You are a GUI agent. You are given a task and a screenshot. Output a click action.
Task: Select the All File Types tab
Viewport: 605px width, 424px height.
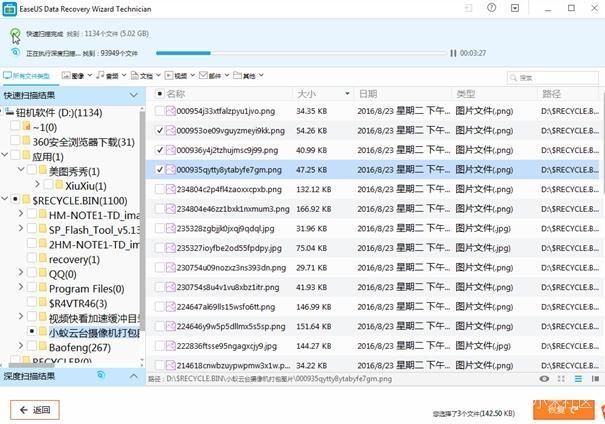point(27,76)
